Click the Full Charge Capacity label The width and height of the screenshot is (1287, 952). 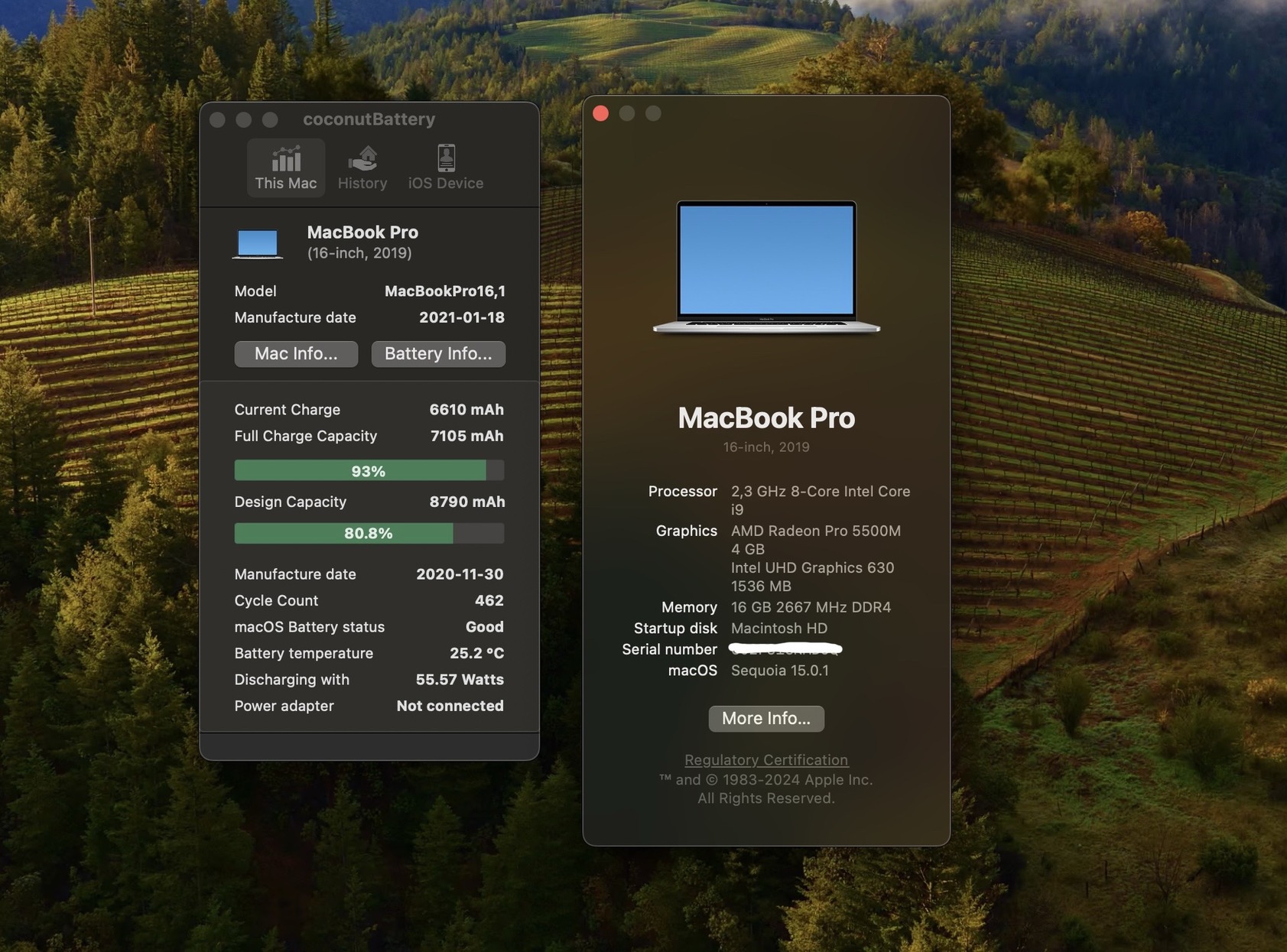point(305,436)
